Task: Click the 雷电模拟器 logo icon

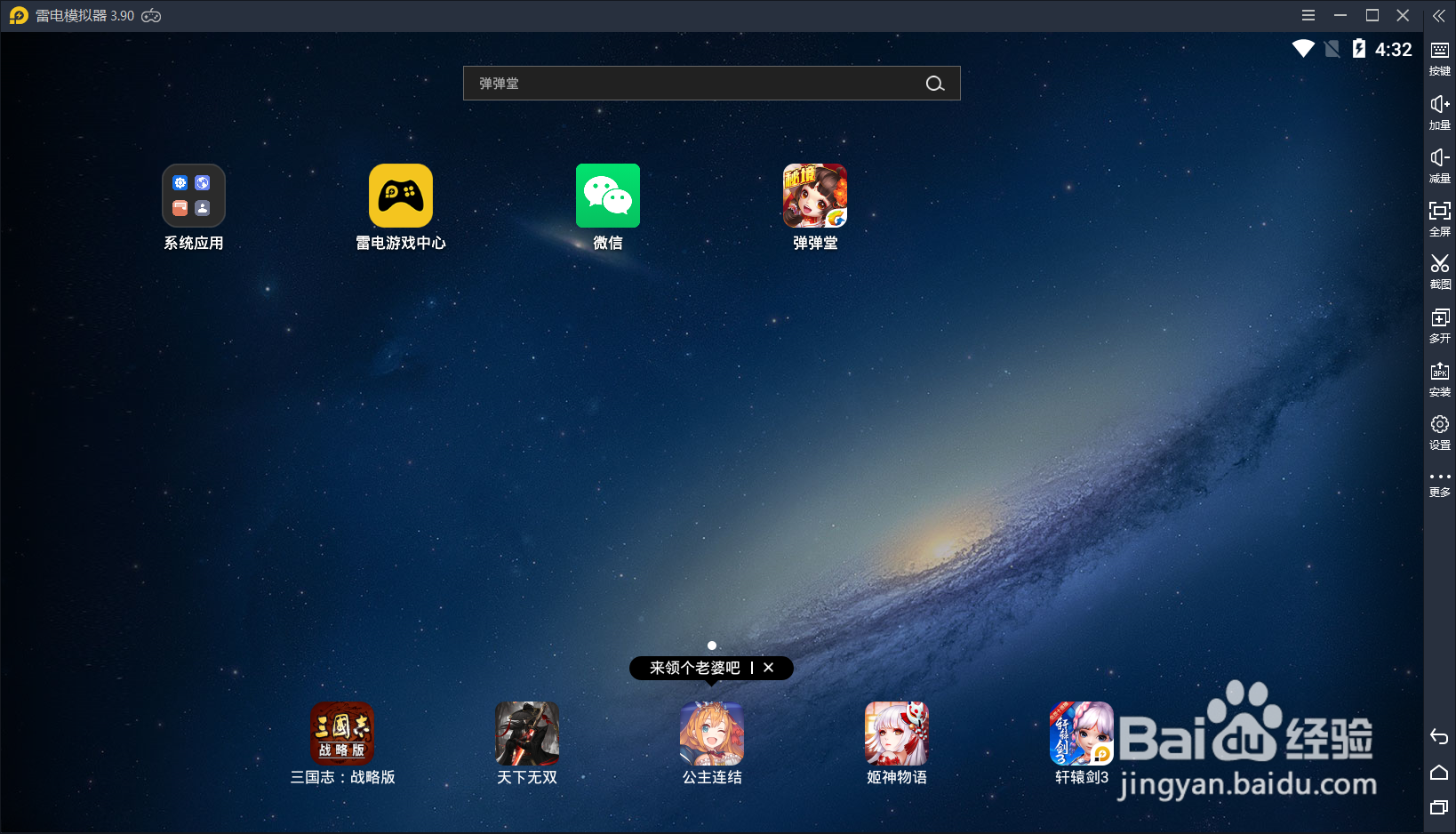Action: (19, 16)
